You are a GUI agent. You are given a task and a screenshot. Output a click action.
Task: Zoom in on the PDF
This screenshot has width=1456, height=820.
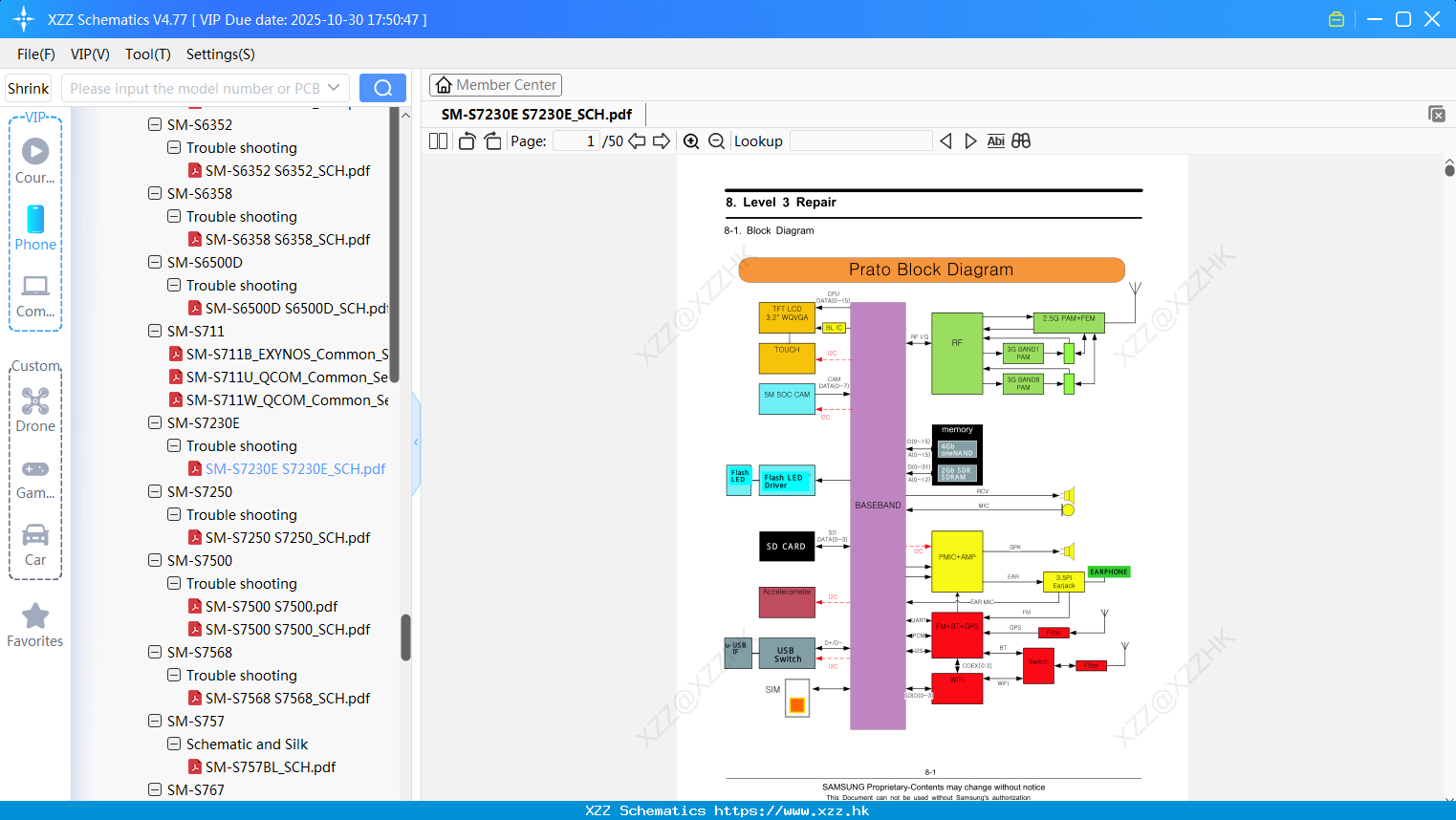point(691,140)
